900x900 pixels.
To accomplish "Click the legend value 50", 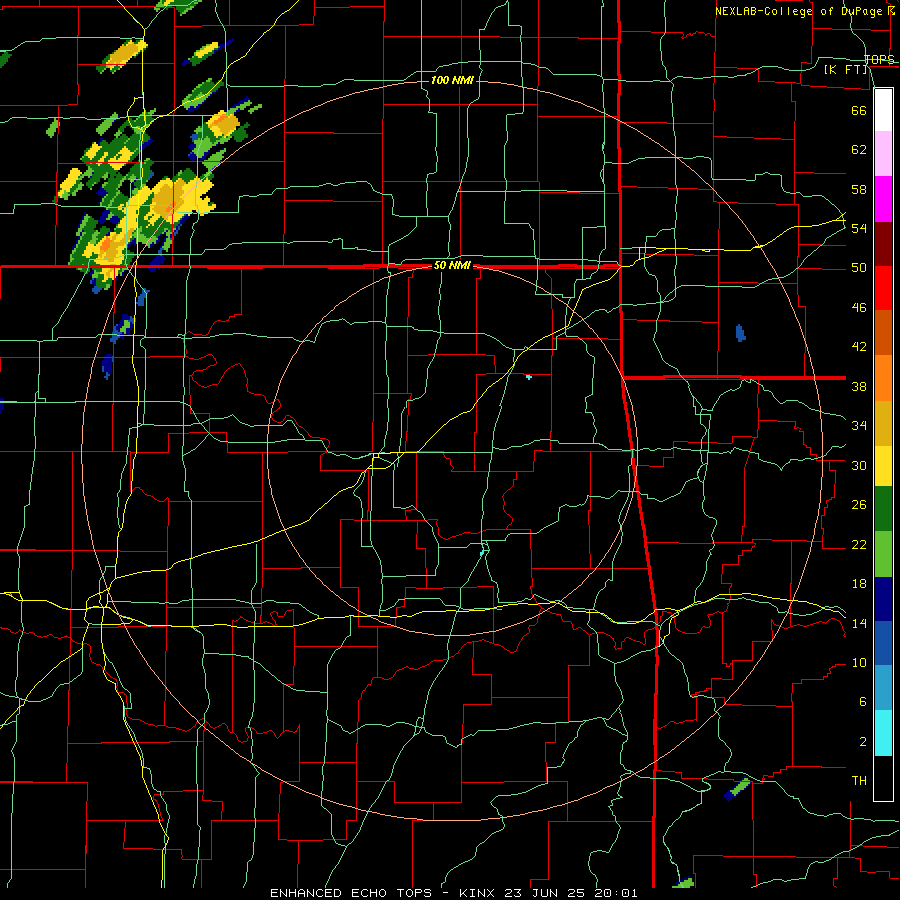I will point(859,268).
